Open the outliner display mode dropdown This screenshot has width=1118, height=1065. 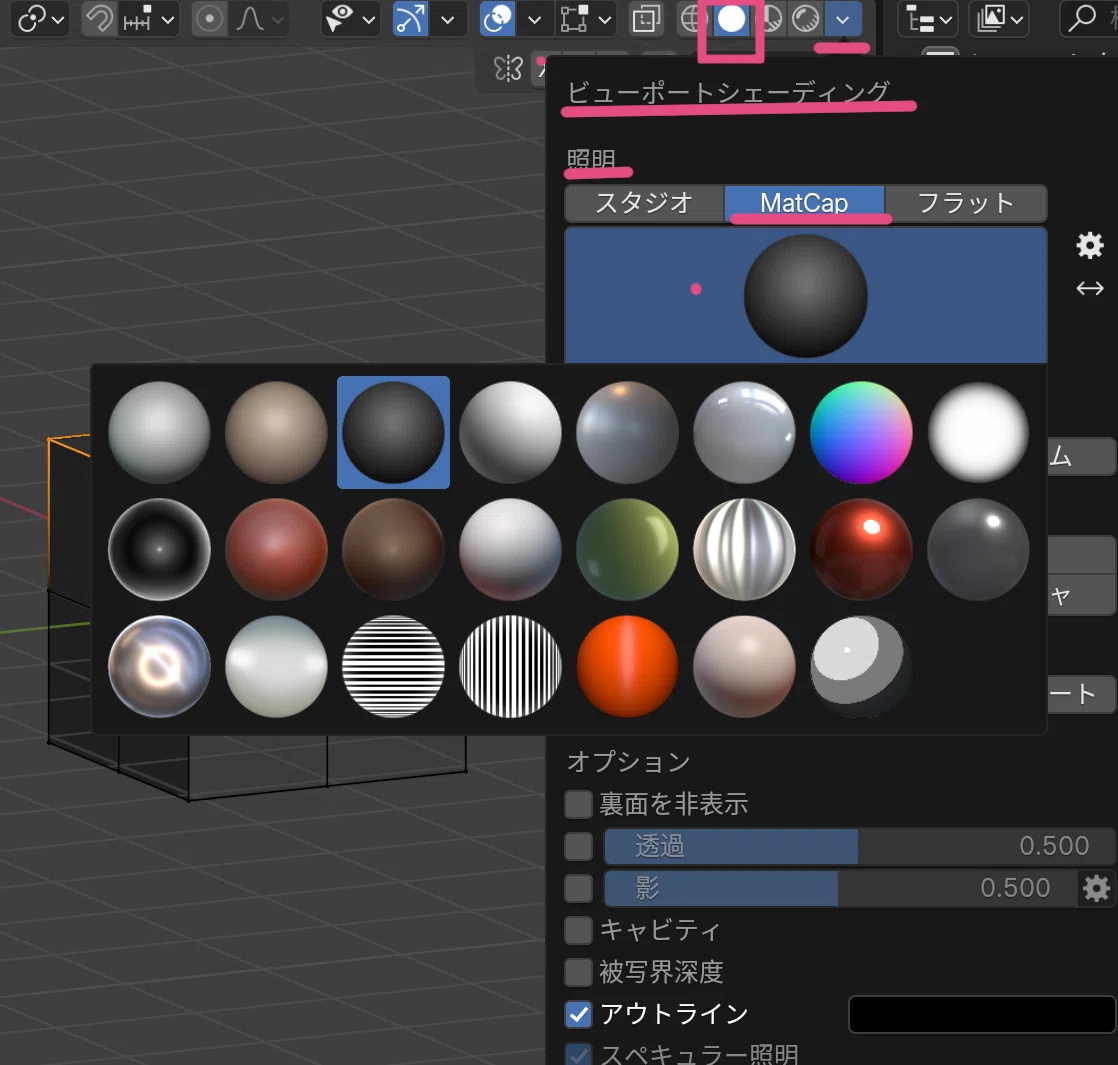point(1000,19)
